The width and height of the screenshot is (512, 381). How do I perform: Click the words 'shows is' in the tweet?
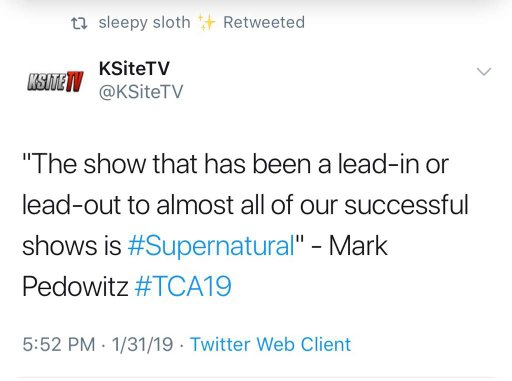pos(72,246)
